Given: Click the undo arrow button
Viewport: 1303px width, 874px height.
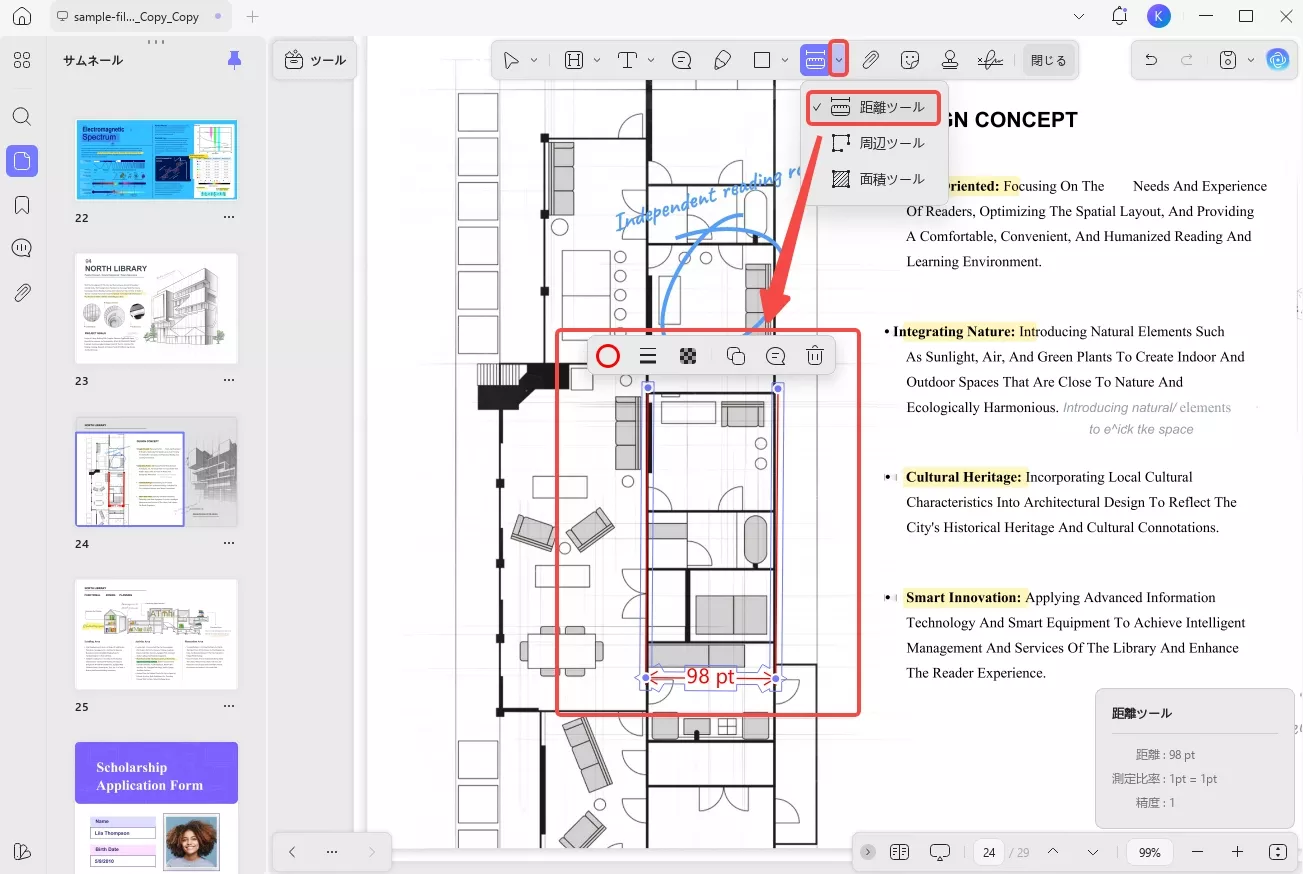Looking at the screenshot, I should tap(1151, 60).
